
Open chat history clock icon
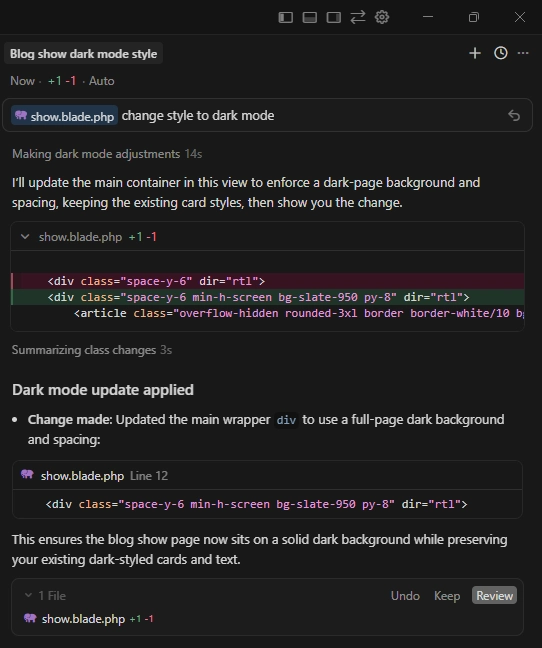(x=501, y=53)
